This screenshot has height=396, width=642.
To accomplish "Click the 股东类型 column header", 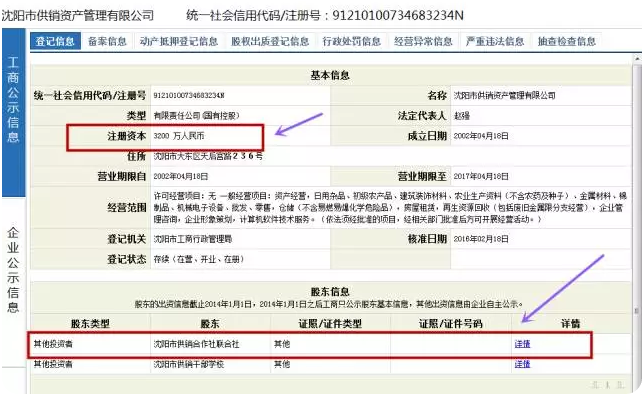I will pyautogui.click(x=90, y=324).
